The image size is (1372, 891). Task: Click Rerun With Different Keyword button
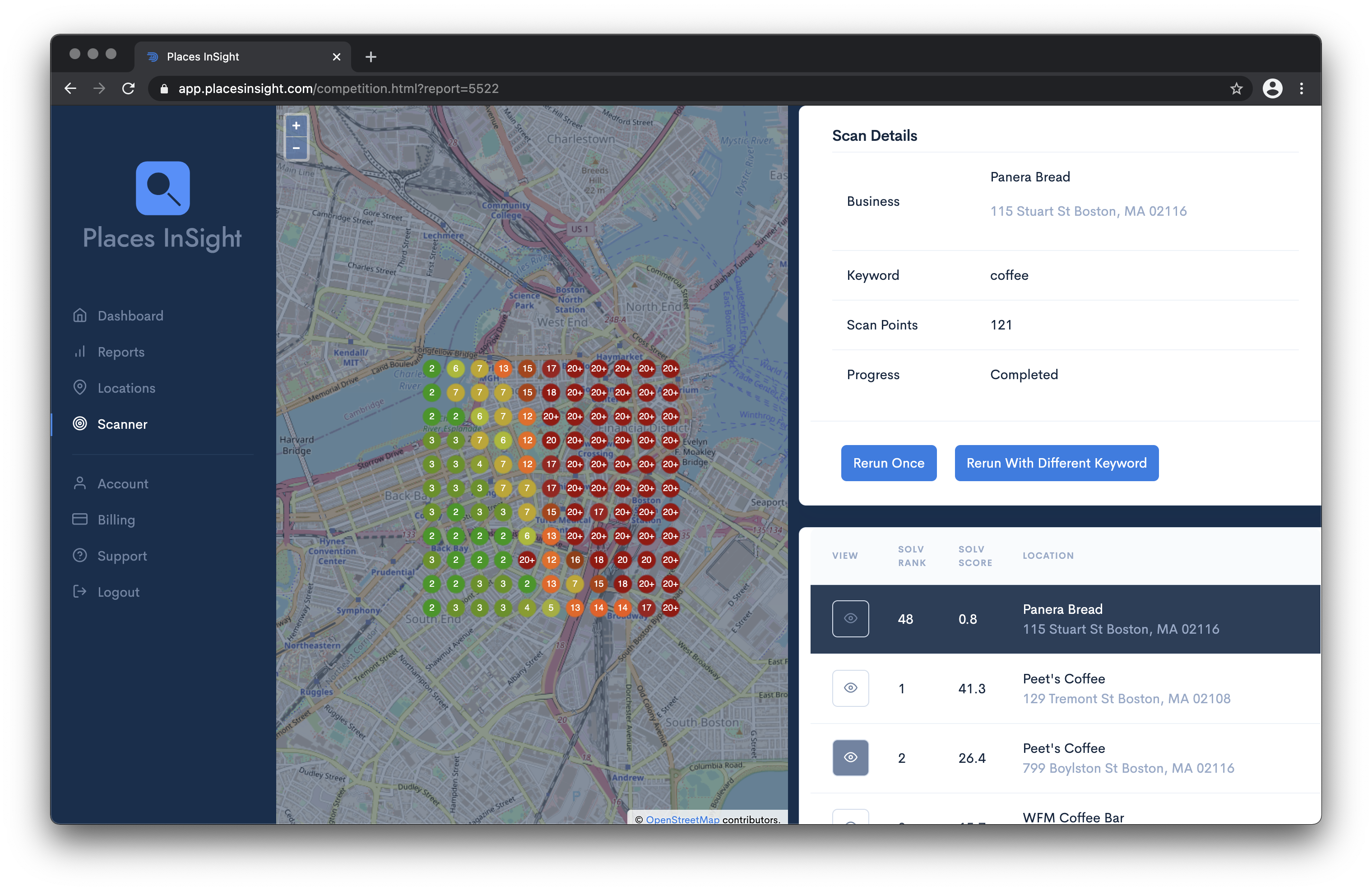pos(1056,463)
